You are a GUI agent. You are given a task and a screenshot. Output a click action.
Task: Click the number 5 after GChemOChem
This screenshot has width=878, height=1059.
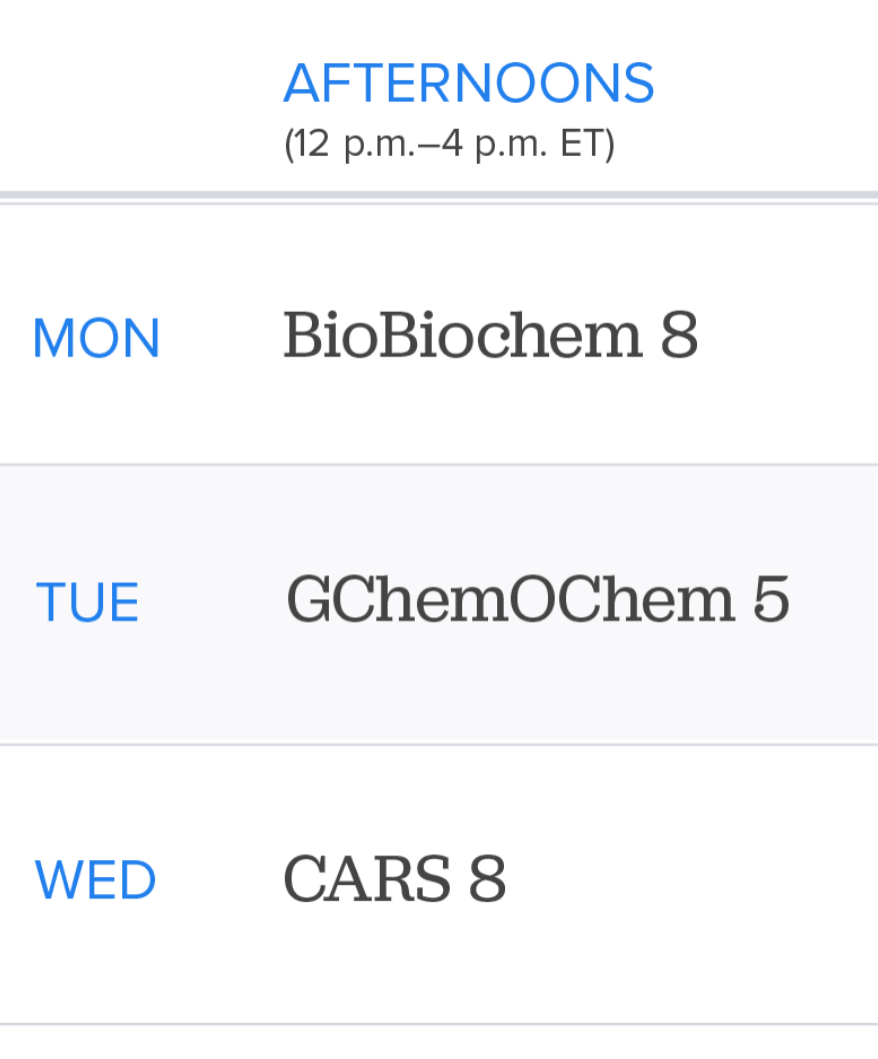770,600
